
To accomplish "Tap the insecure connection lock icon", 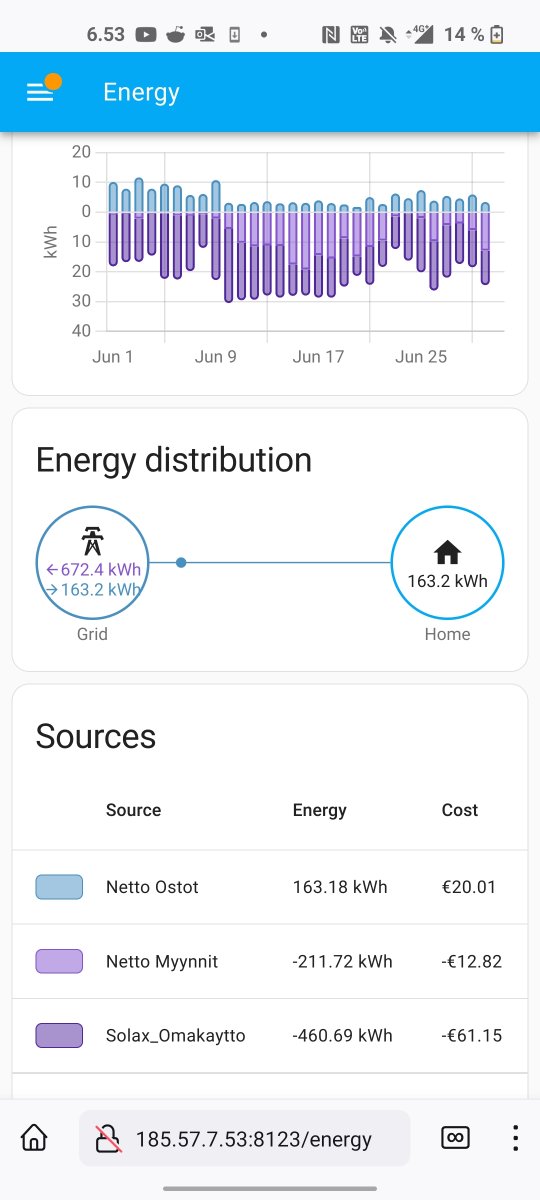I will (x=108, y=1138).
